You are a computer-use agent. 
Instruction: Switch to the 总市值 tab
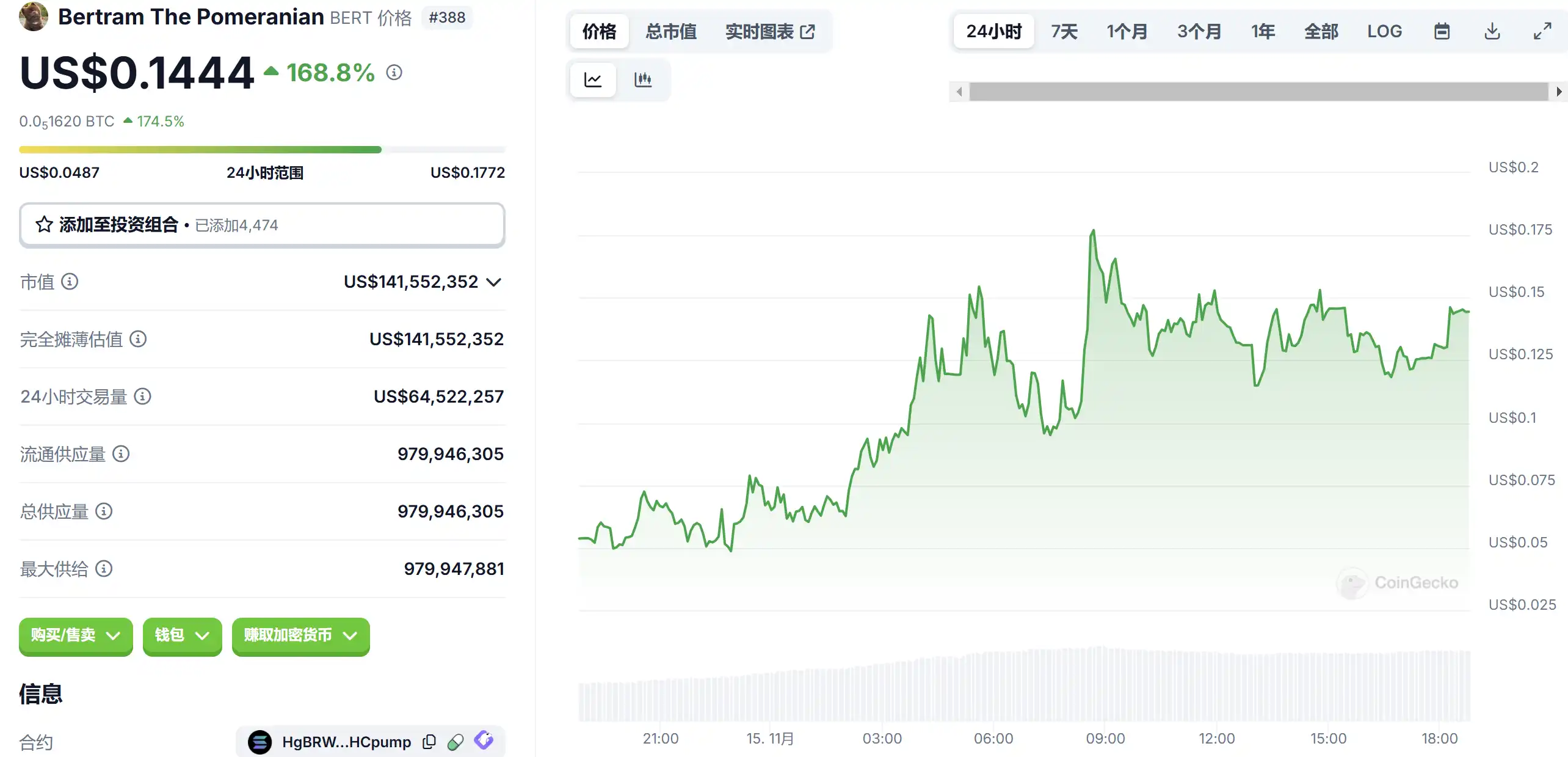[x=671, y=31]
